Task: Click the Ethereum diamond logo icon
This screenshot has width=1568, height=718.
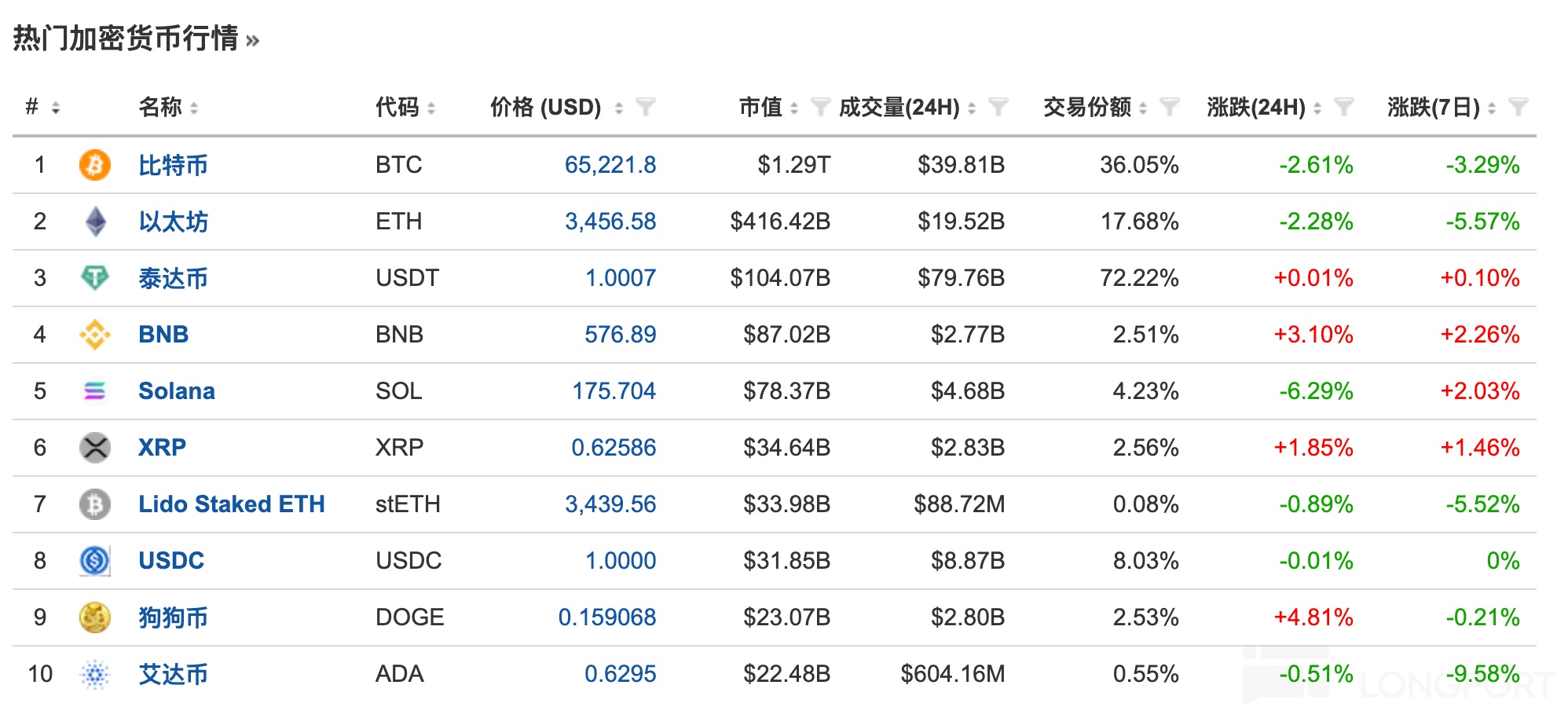Action: click(x=95, y=222)
